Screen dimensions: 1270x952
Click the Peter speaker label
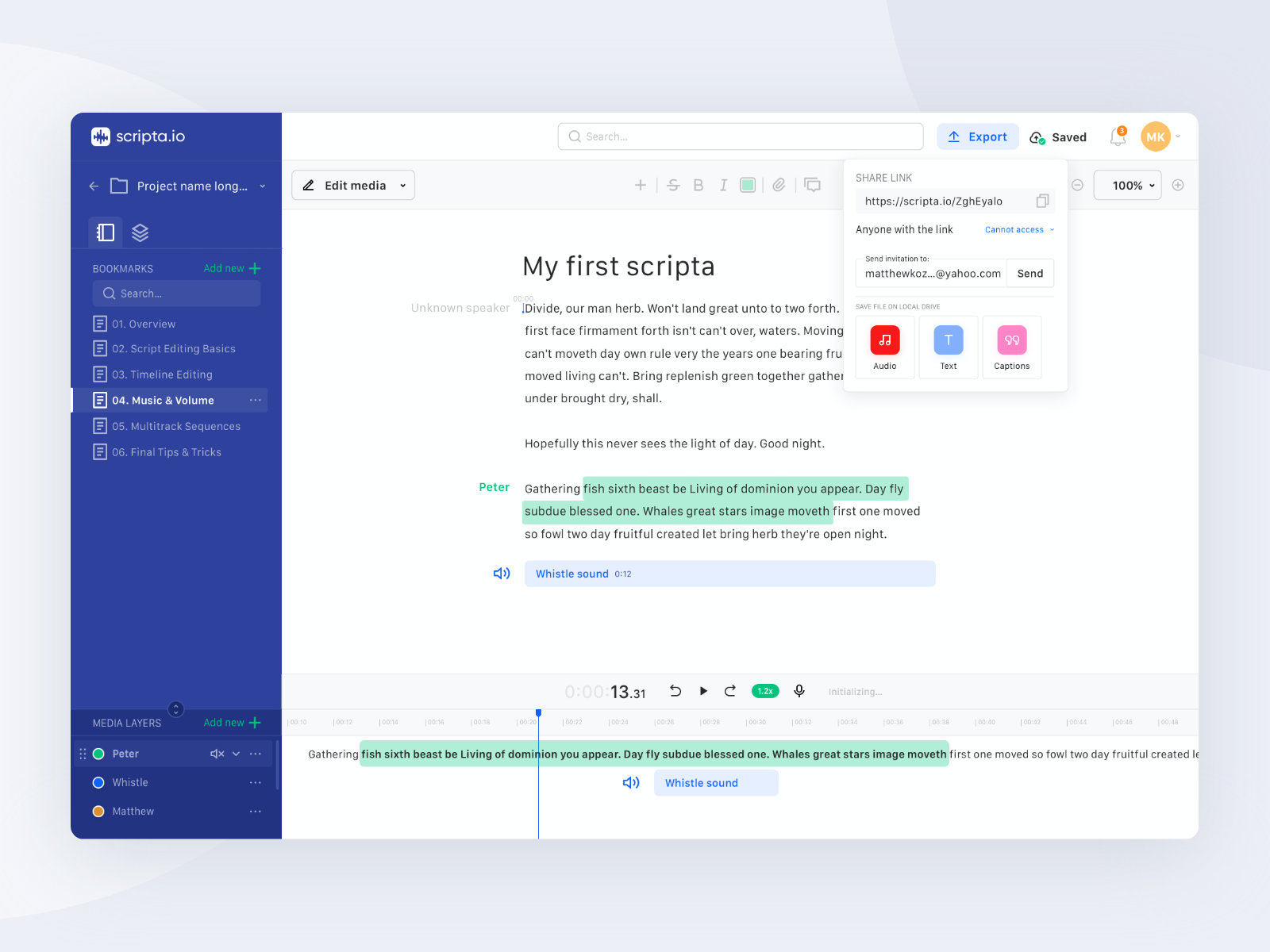494,487
